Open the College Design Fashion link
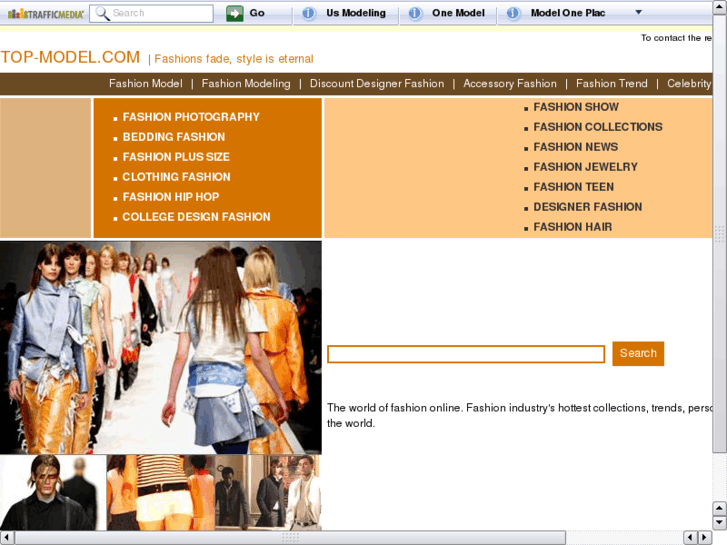The image size is (727, 545). [x=196, y=217]
